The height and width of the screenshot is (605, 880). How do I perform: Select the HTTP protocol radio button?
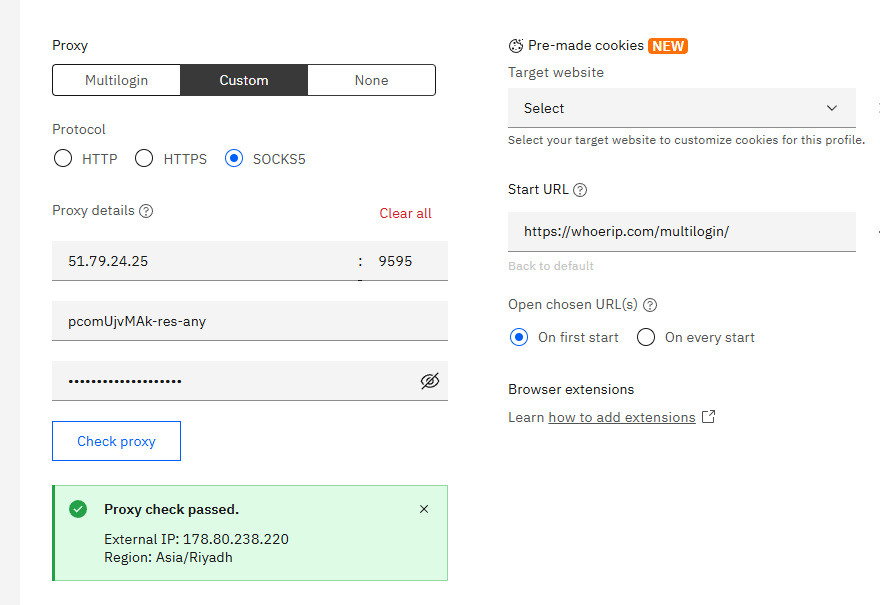[63, 158]
